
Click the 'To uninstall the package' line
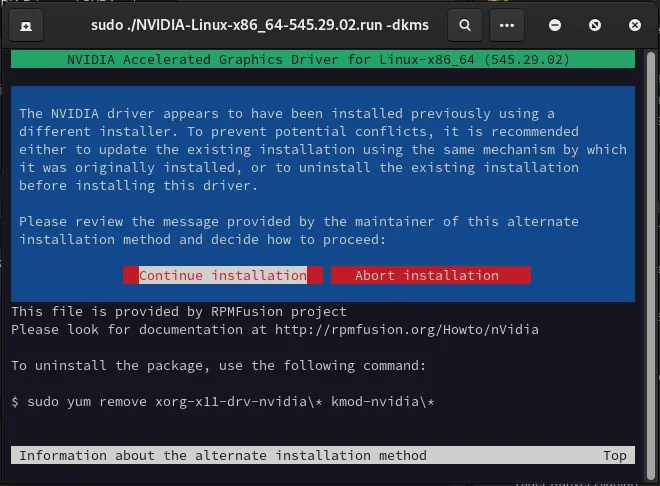click(x=218, y=366)
